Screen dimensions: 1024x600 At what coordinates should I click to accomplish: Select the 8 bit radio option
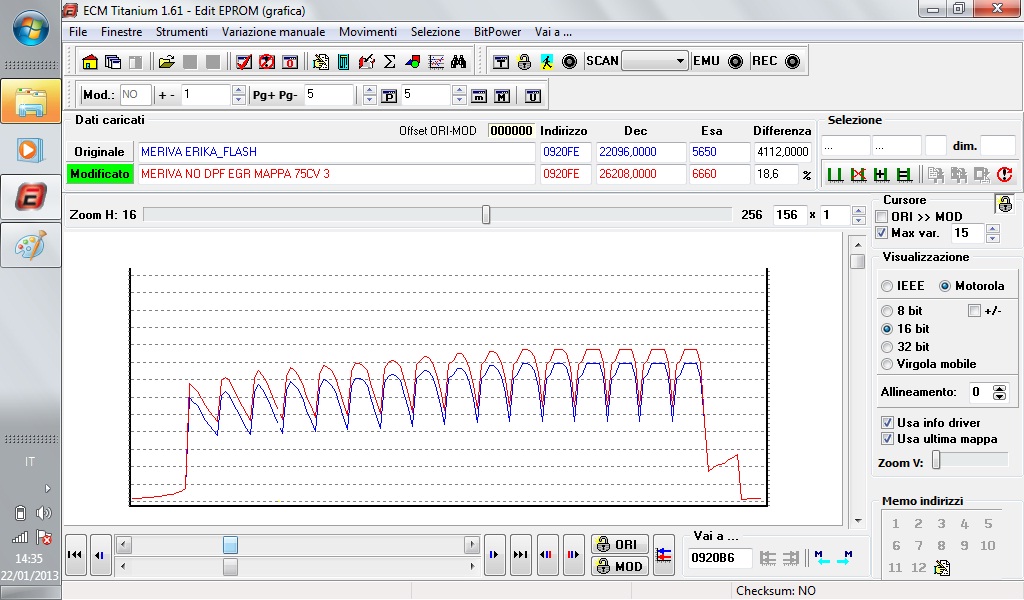[x=887, y=311]
